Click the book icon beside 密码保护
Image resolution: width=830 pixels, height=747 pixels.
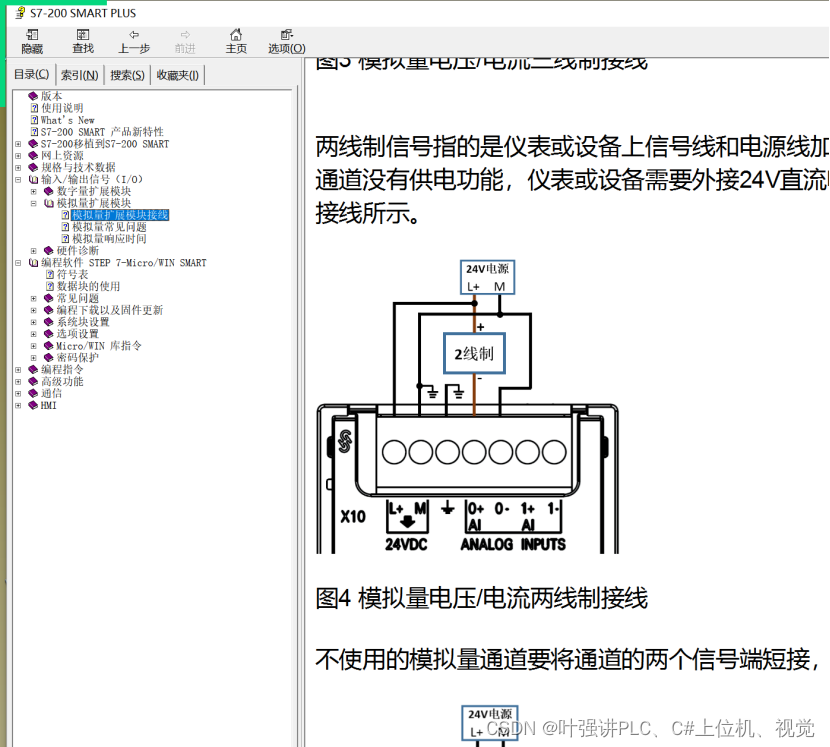point(49,357)
